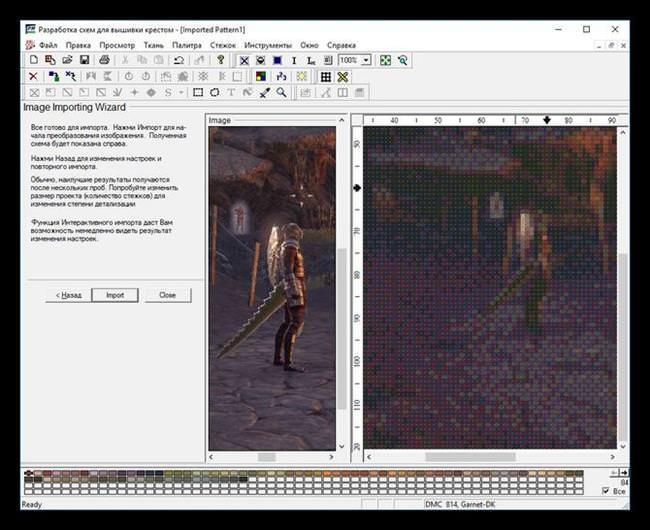Click the magnifier zoom icon next to Zoom to fit
650x530 pixels.
tap(403, 61)
